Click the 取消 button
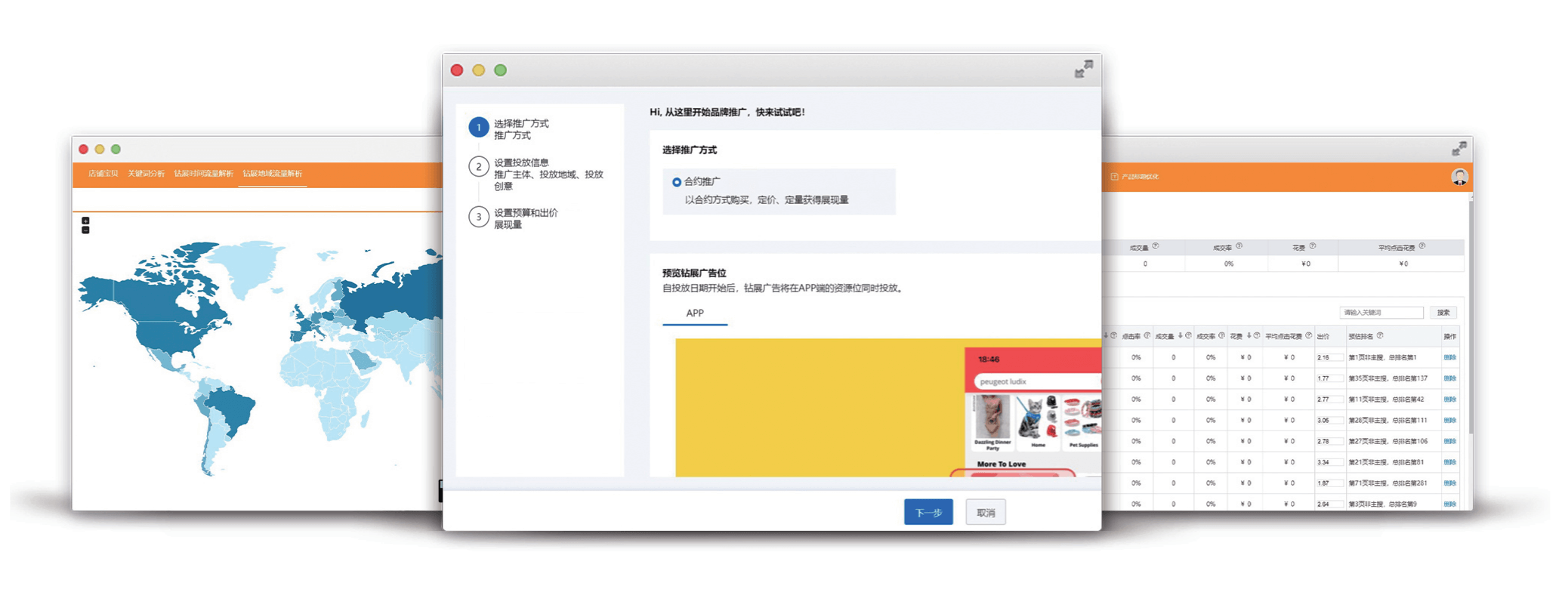Image resolution: width=1568 pixels, height=614 pixels. click(986, 512)
